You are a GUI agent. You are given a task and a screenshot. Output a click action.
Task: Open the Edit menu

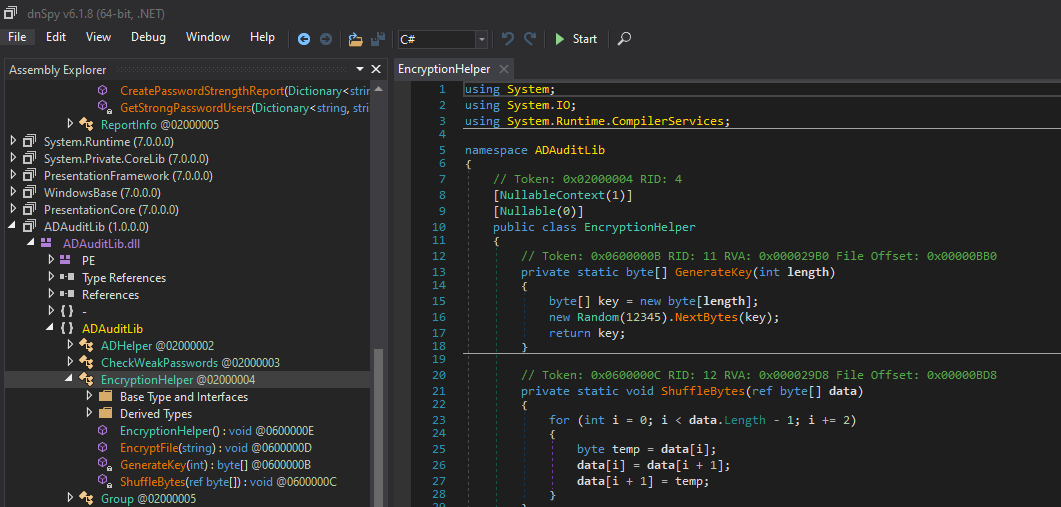(x=56, y=37)
